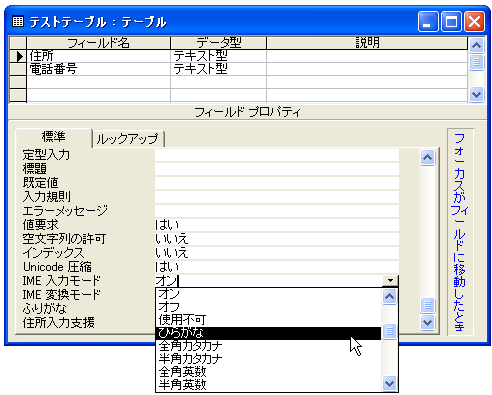Minimize the テストテーブル window
This screenshot has width=492, height=395.
pos(428,22)
